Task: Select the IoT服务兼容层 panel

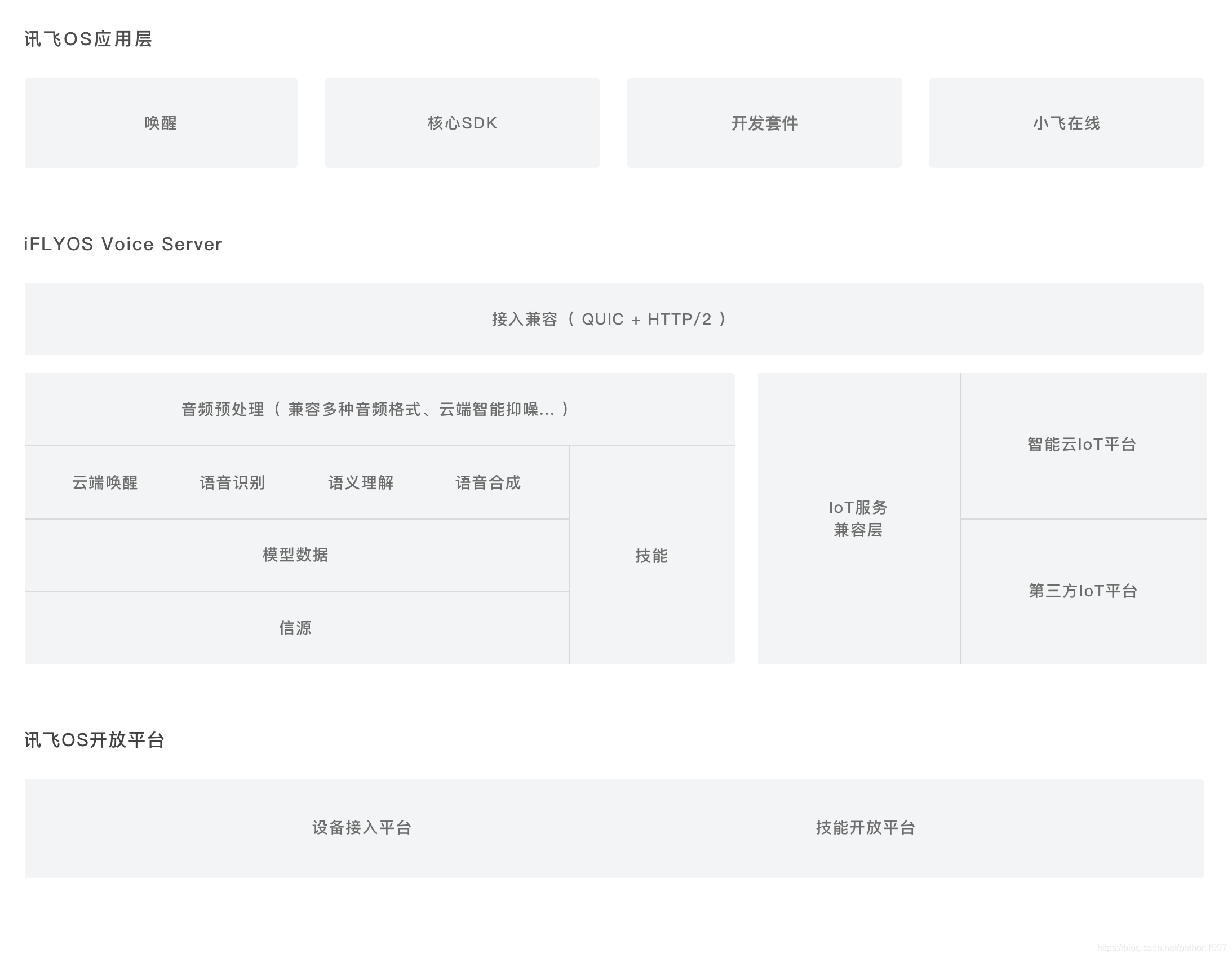Action: point(858,519)
